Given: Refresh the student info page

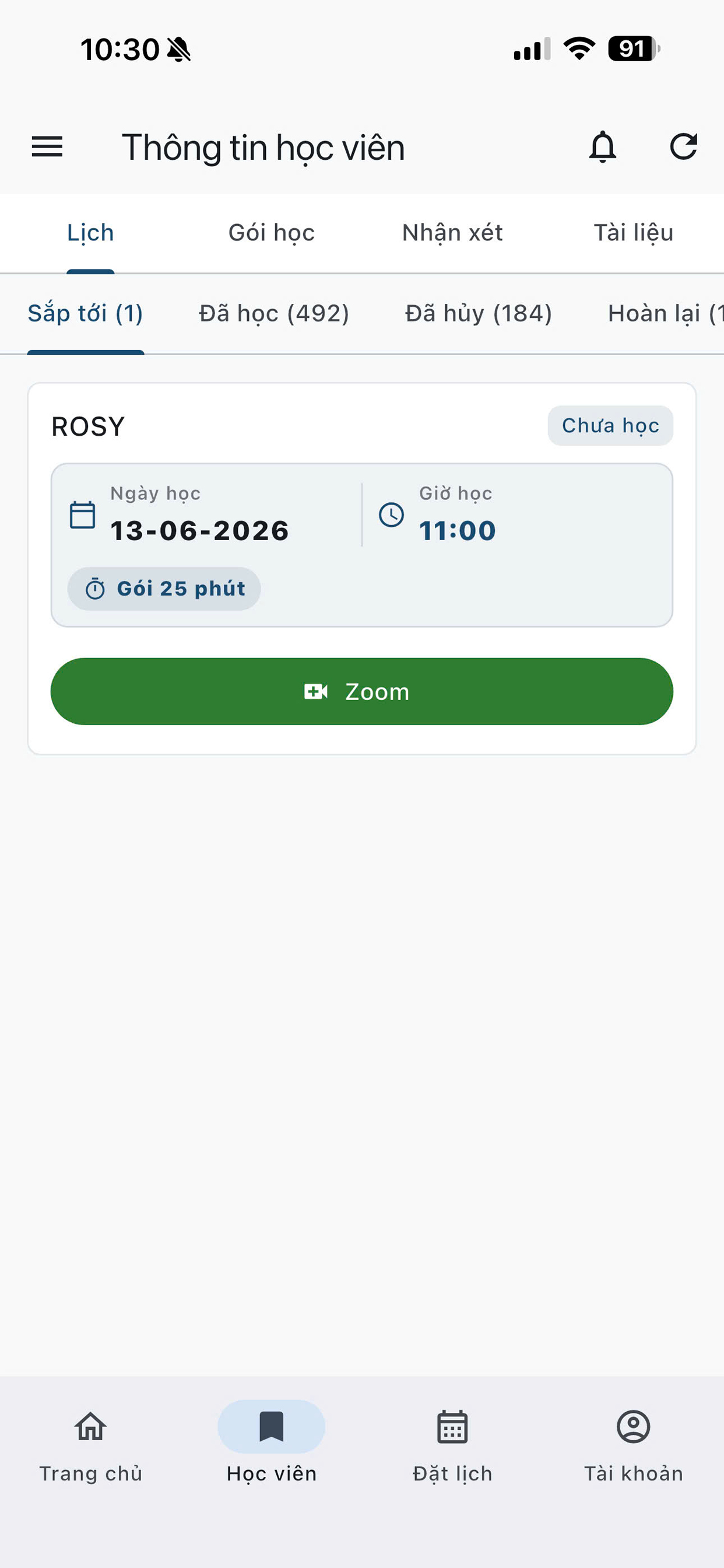Looking at the screenshot, I should click(x=683, y=146).
